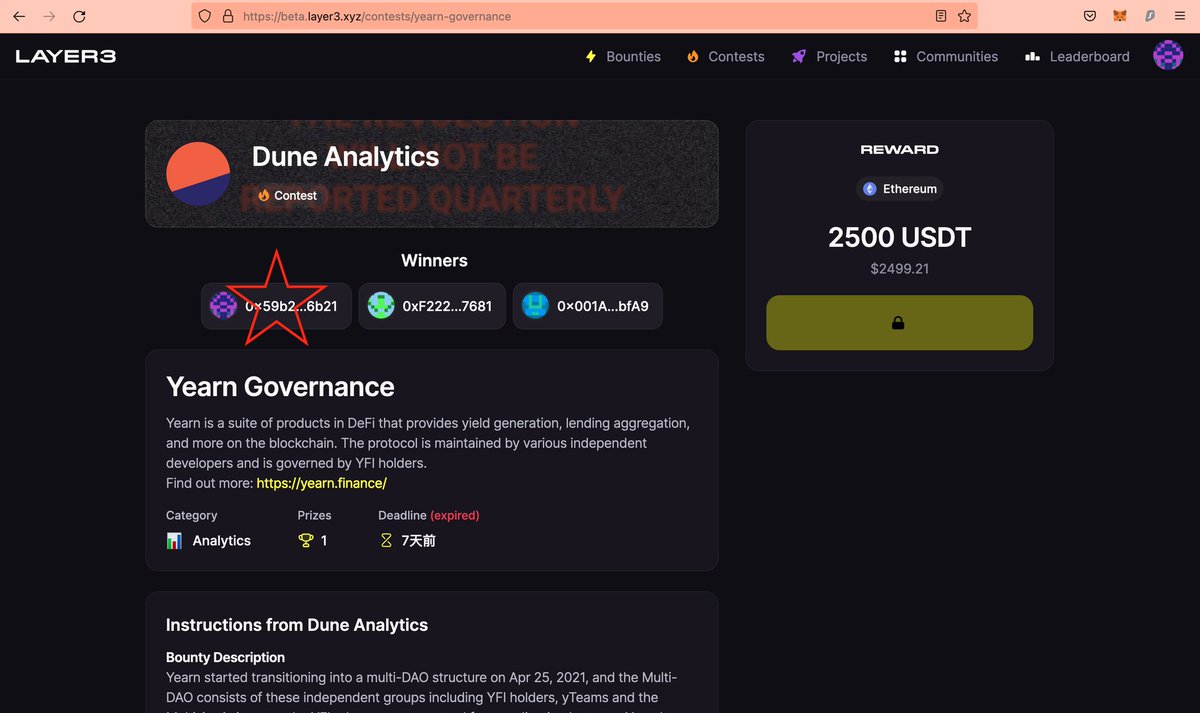Open the Communities nav item

coord(946,56)
